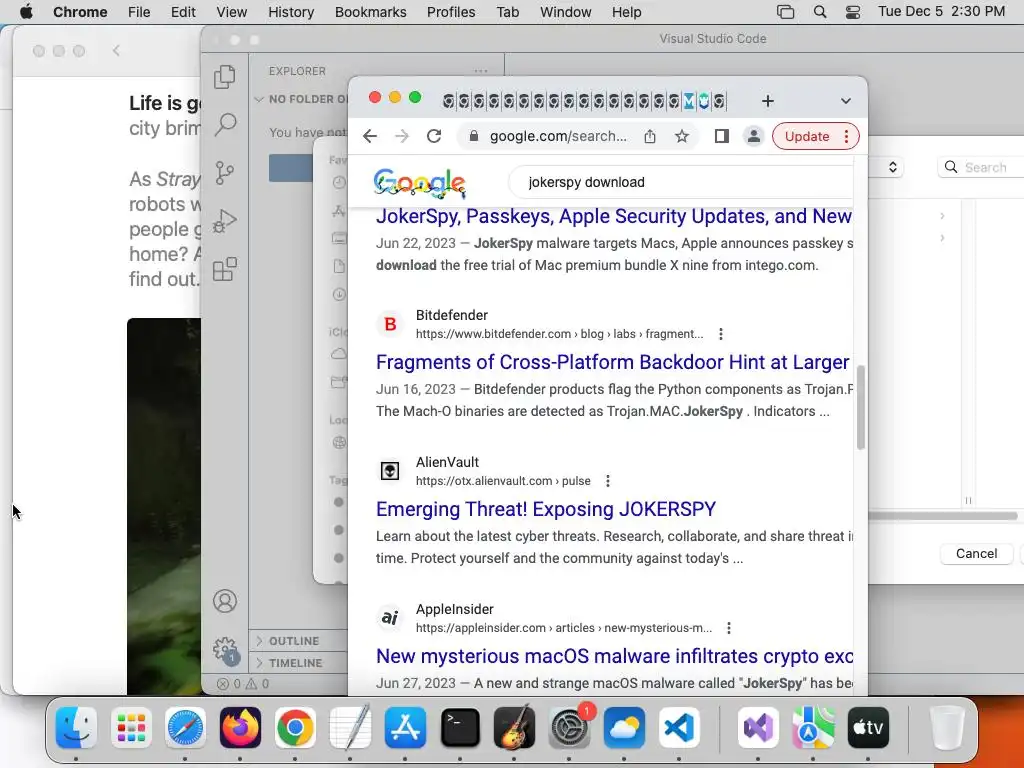The height and width of the screenshot is (768, 1024).
Task: Open more options for the Bitdefender result
Action: [721, 334]
